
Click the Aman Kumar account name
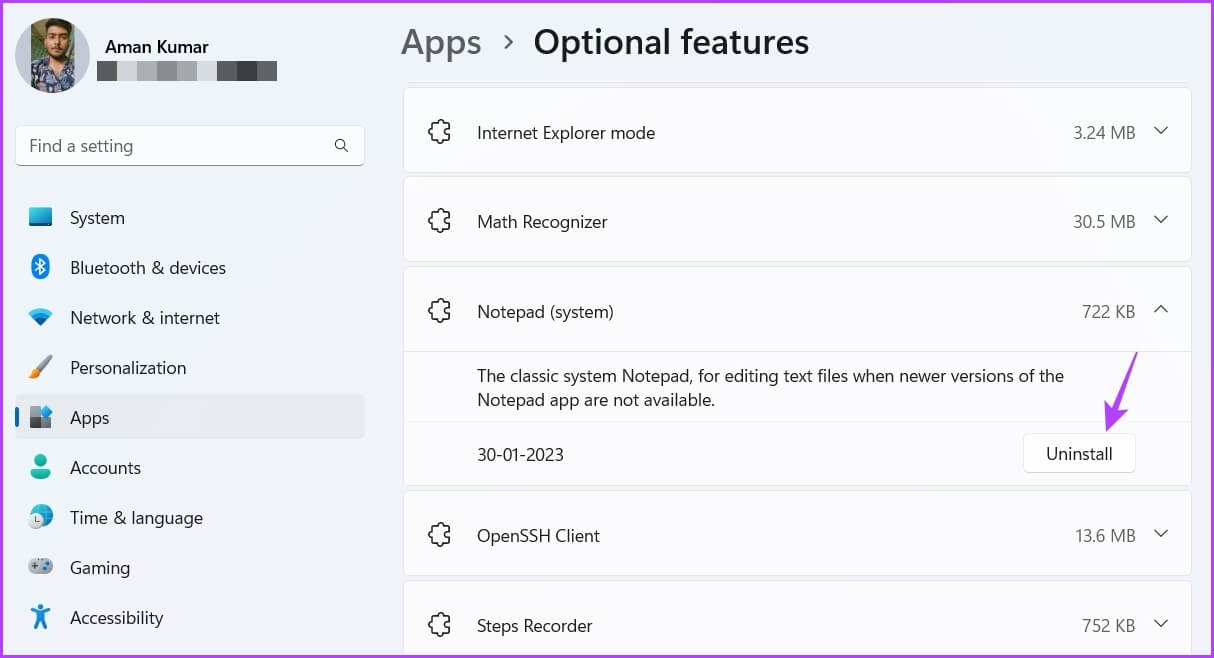tap(155, 47)
